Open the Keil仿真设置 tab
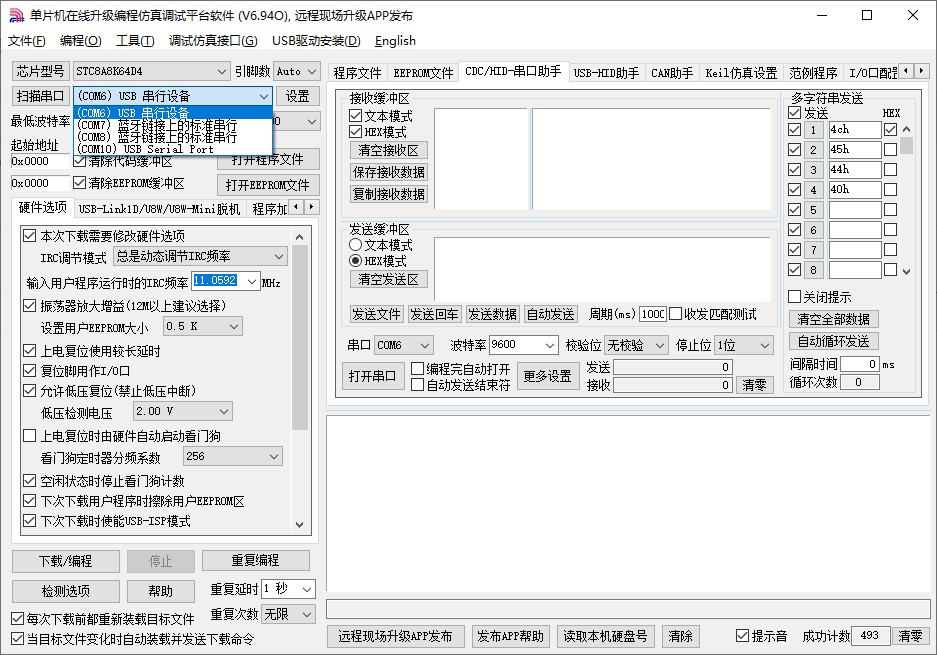 741,73
